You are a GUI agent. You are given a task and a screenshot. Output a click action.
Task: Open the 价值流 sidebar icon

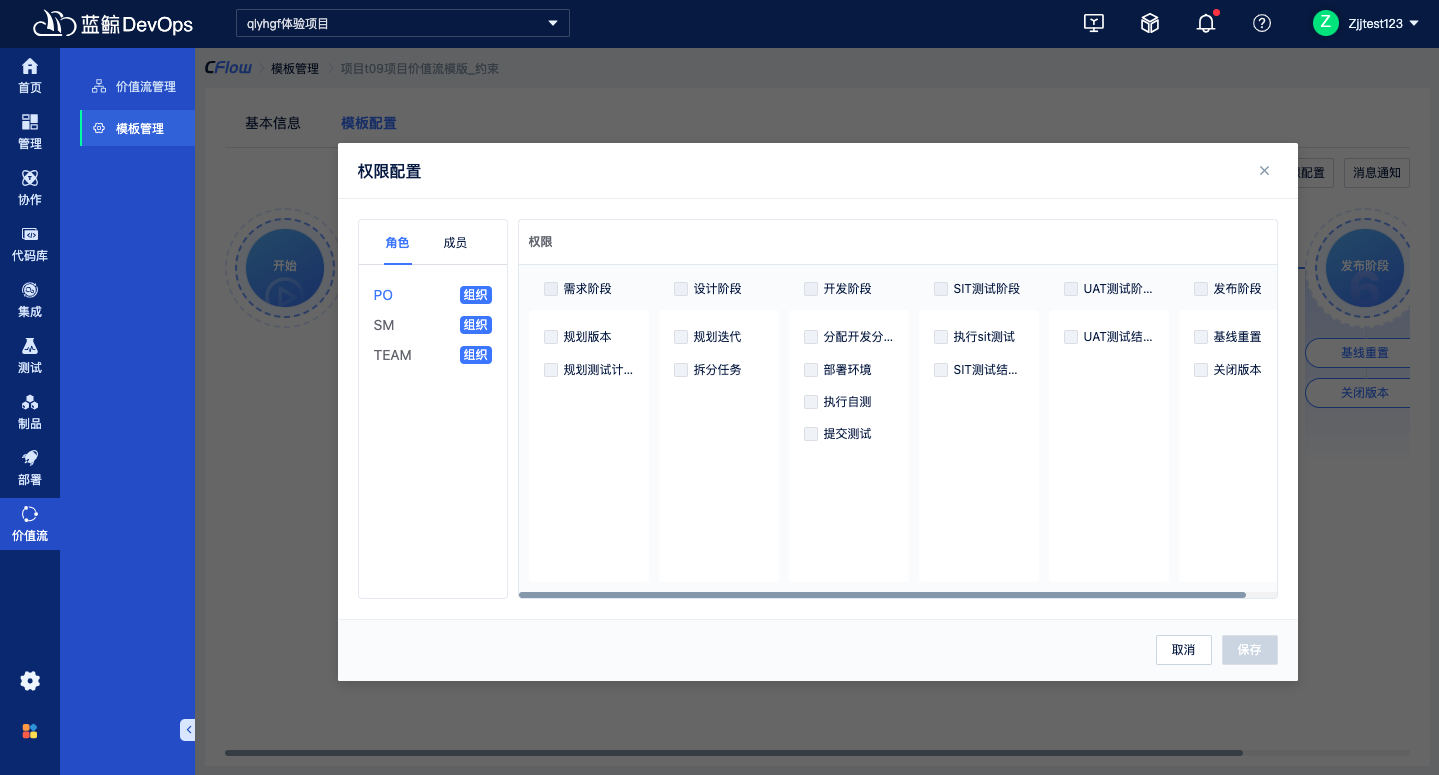(x=30, y=514)
